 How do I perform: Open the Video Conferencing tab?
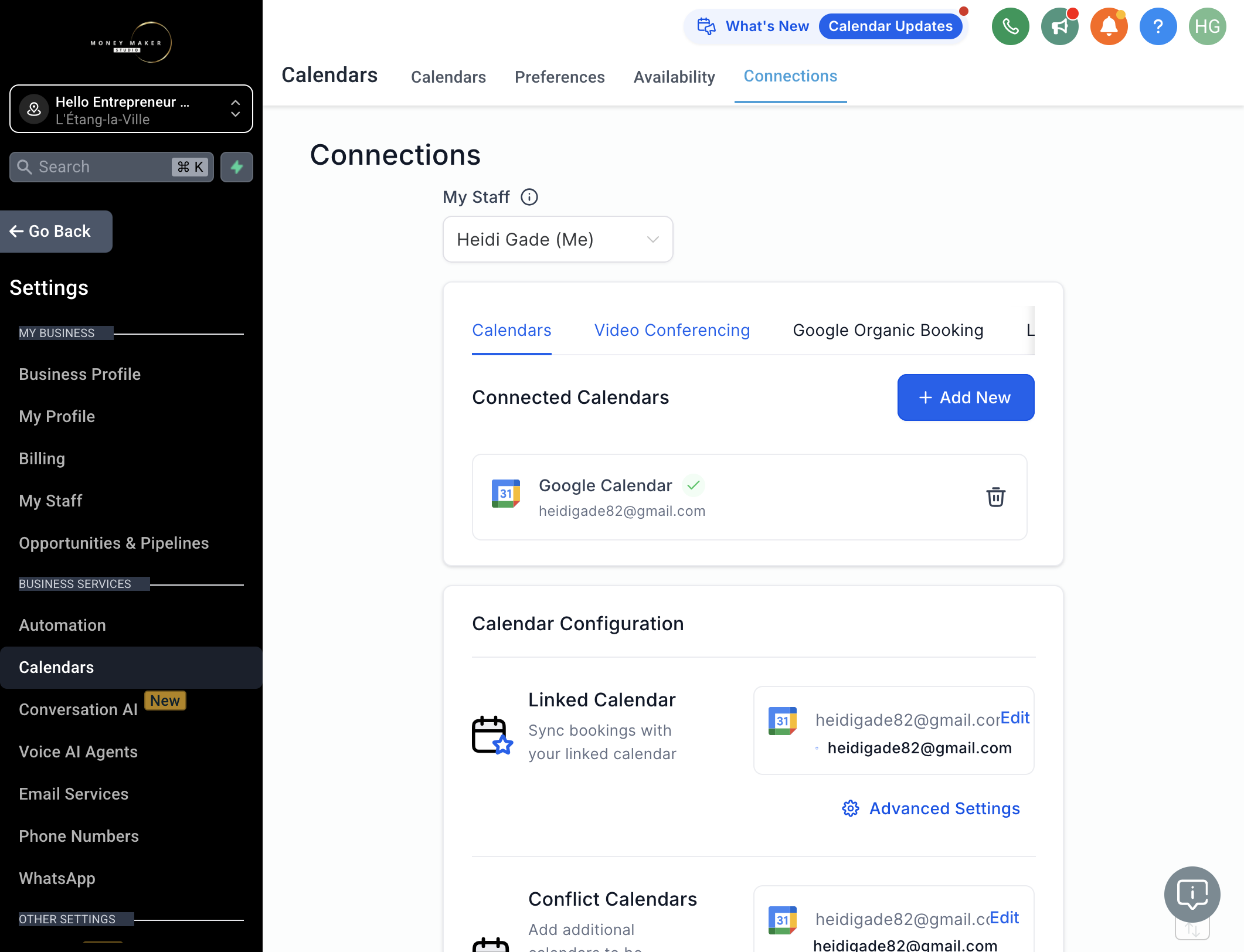672,330
